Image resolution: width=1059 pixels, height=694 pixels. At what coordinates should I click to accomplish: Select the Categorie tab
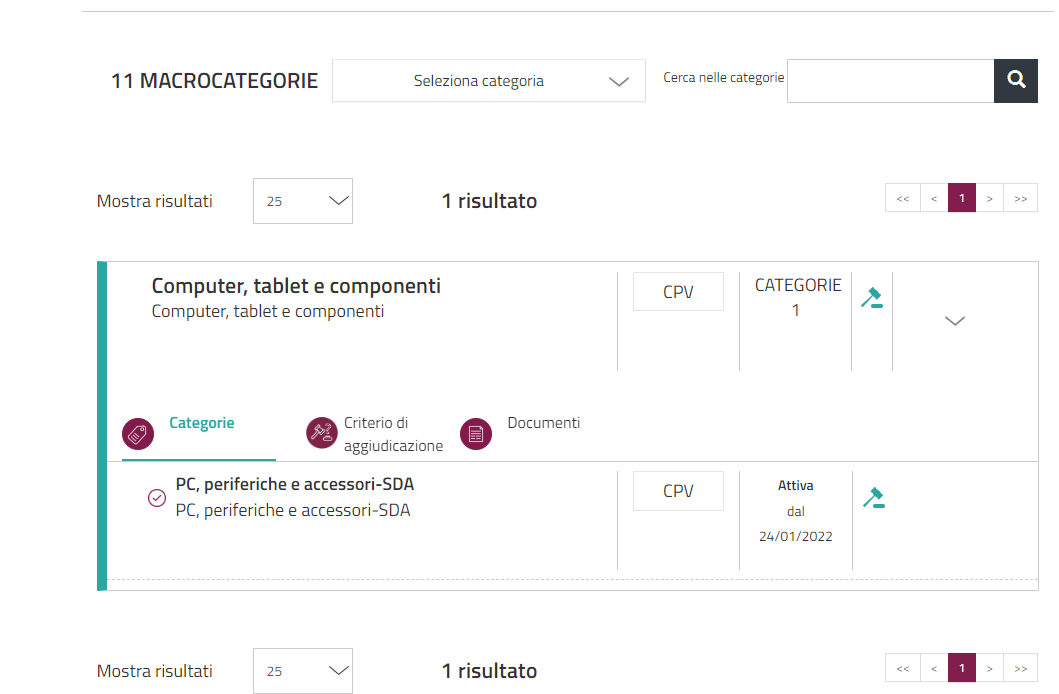click(x=201, y=423)
